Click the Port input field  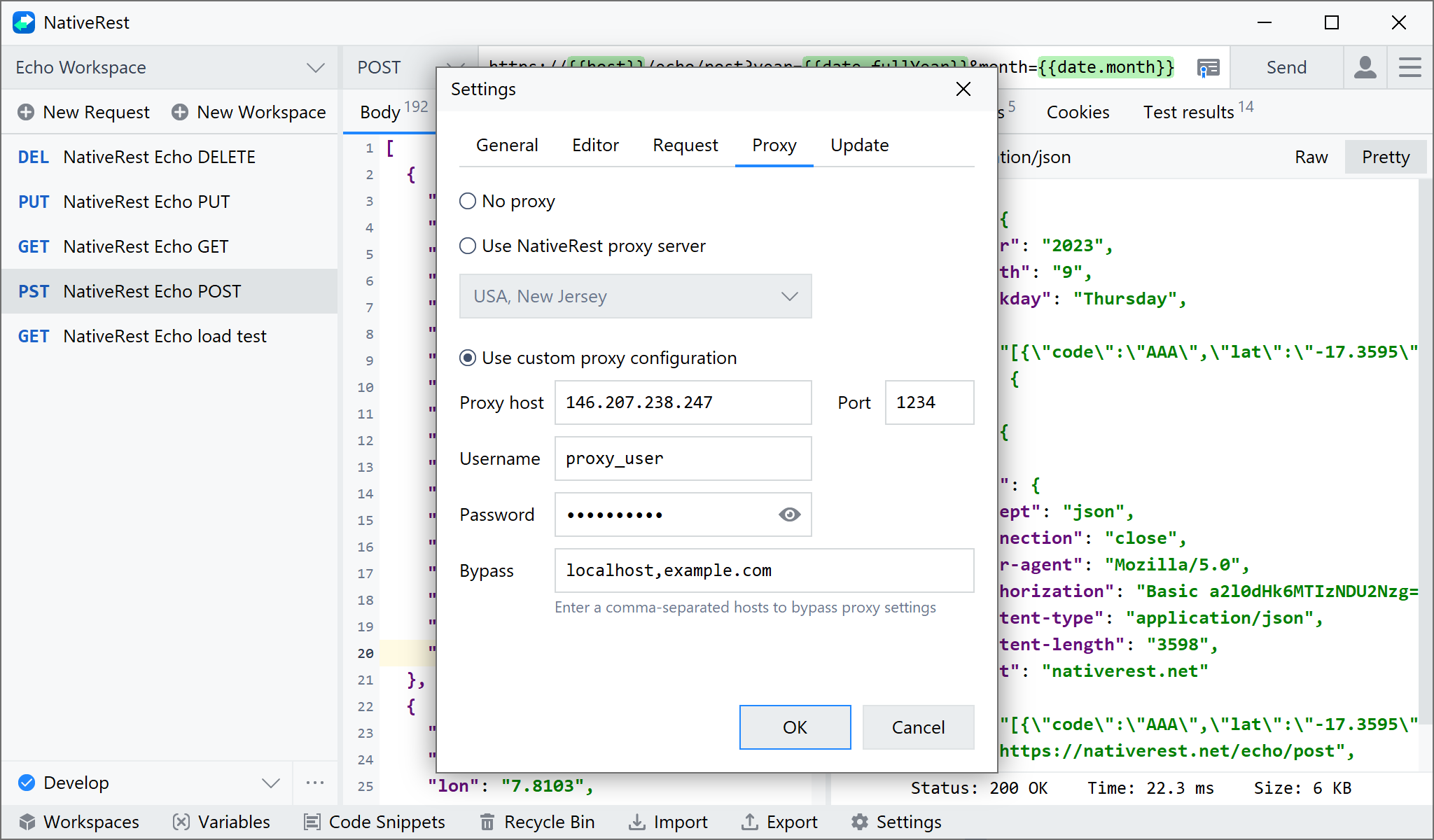(x=929, y=402)
